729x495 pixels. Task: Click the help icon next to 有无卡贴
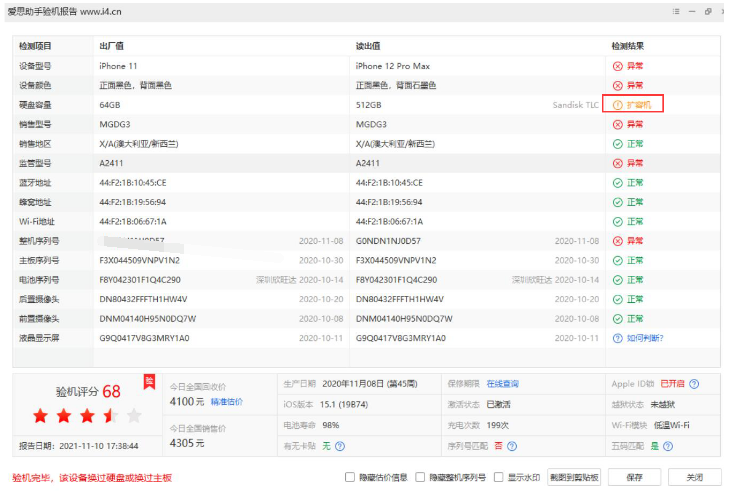pos(340,446)
